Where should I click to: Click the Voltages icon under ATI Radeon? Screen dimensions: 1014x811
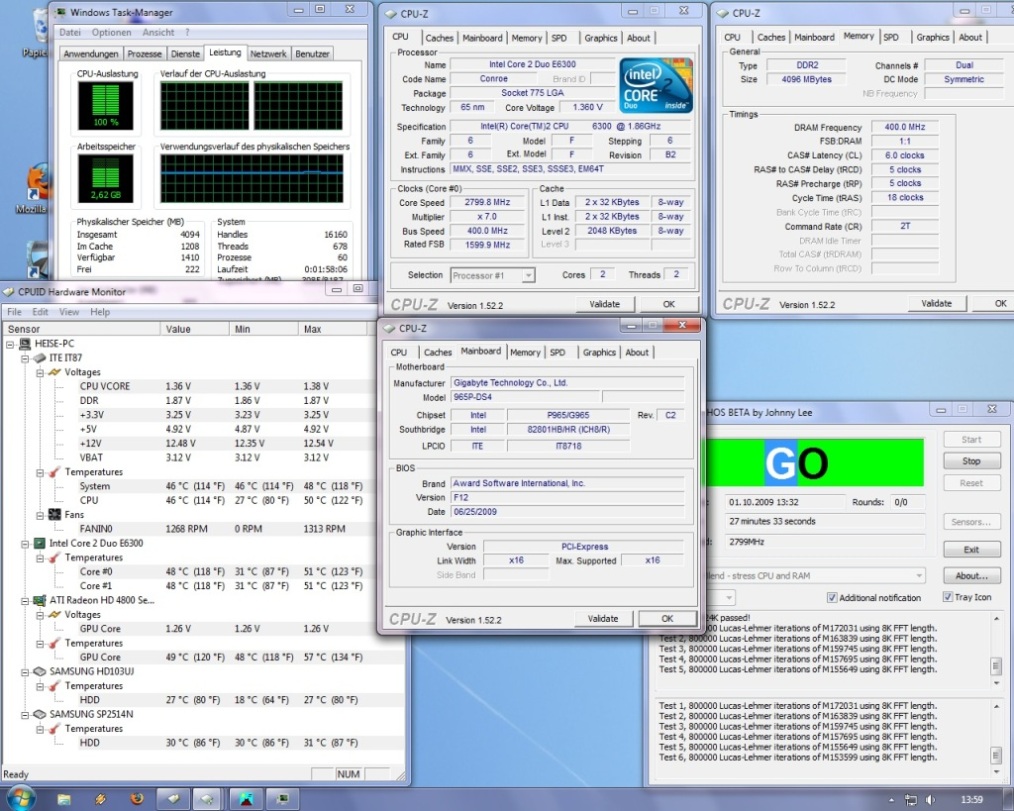click(x=54, y=614)
